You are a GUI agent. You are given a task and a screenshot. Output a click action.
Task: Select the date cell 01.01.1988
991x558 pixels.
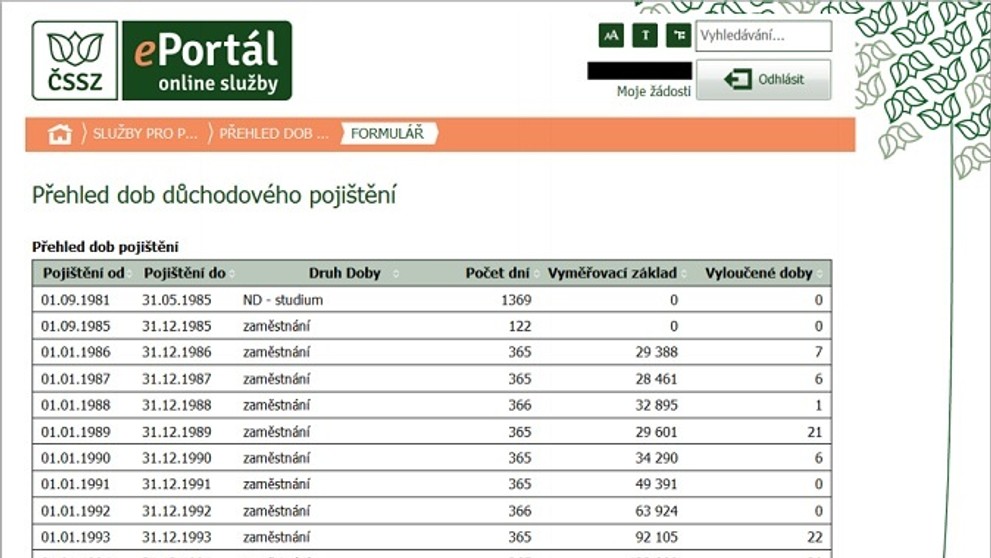(x=75, y=405)
